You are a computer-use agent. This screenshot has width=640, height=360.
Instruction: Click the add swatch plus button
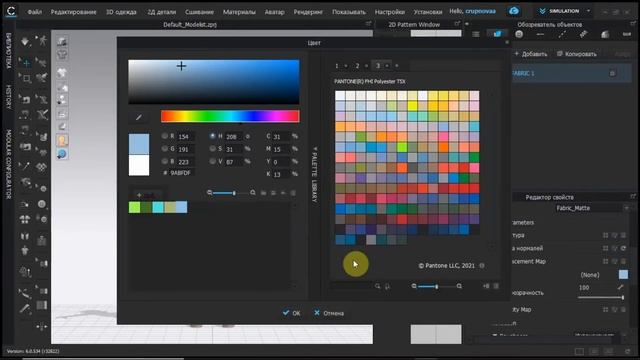click(146, 195)
